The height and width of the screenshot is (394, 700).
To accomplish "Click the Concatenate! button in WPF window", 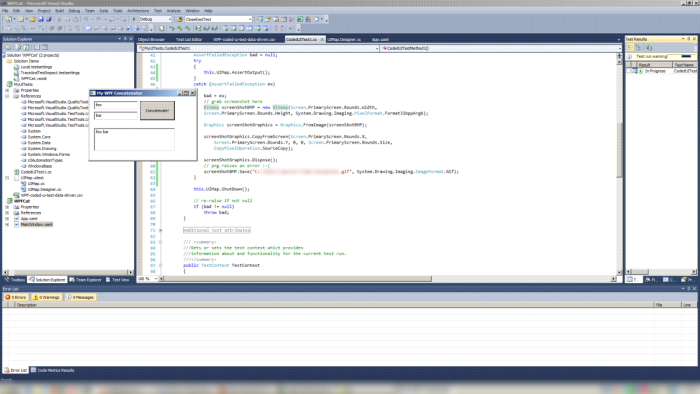I will [x=157, y=110].
